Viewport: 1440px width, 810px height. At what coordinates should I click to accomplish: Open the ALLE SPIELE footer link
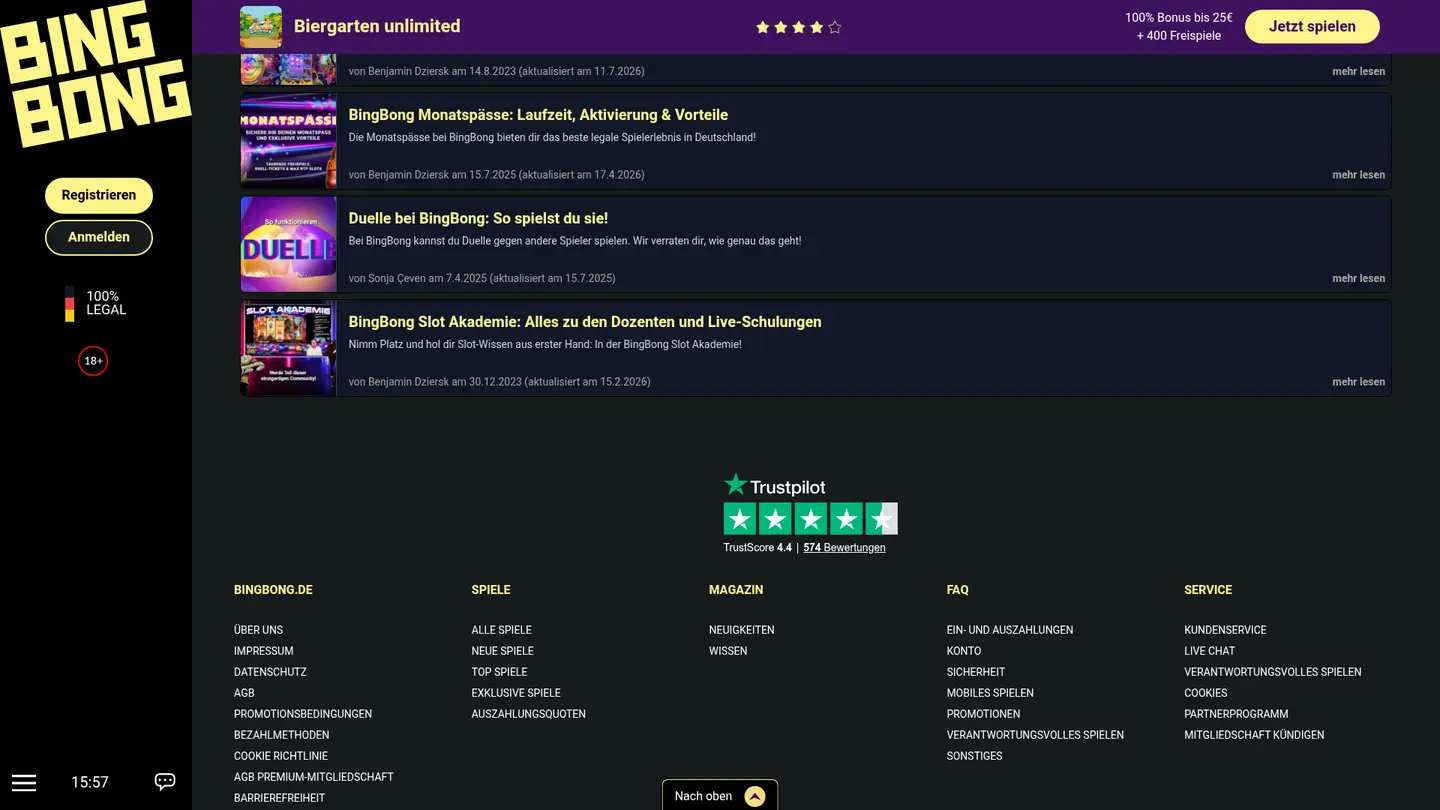(x=501, y=630)
